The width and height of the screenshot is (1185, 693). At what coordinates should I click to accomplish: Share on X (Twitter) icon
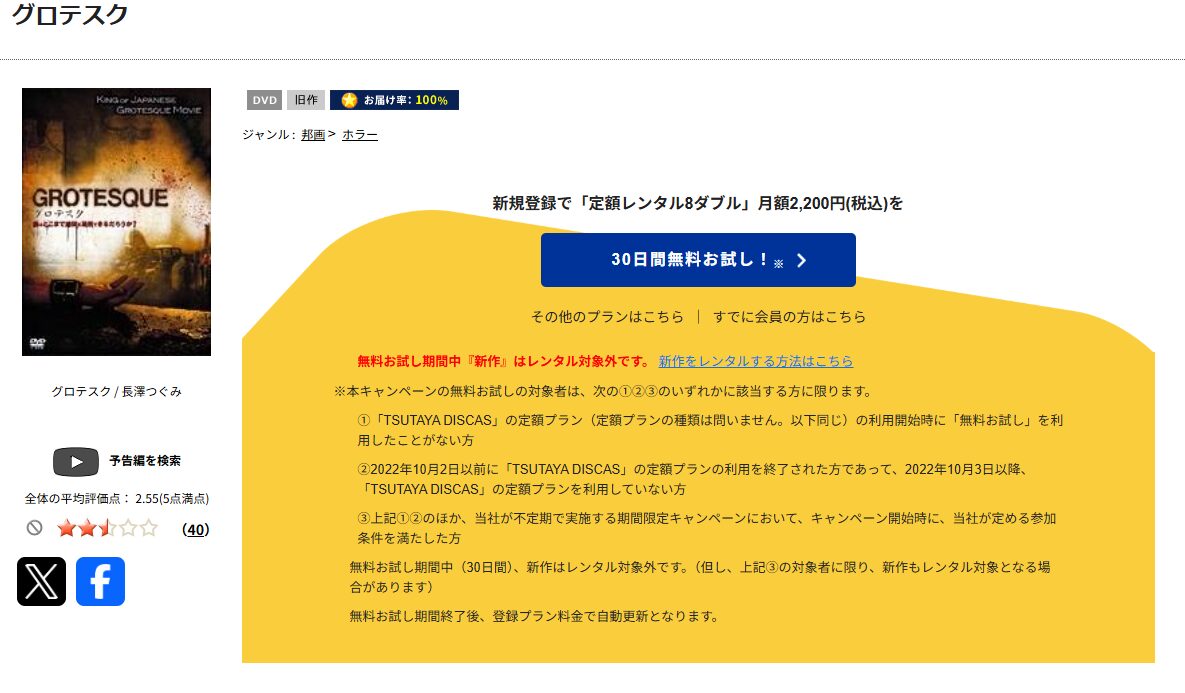[42, 581]
